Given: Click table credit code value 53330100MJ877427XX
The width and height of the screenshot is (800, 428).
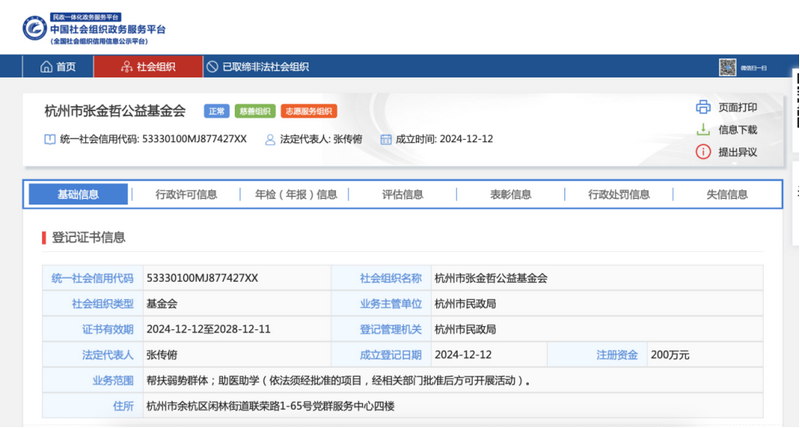Looking at the screenshot, I should (202, 278).
